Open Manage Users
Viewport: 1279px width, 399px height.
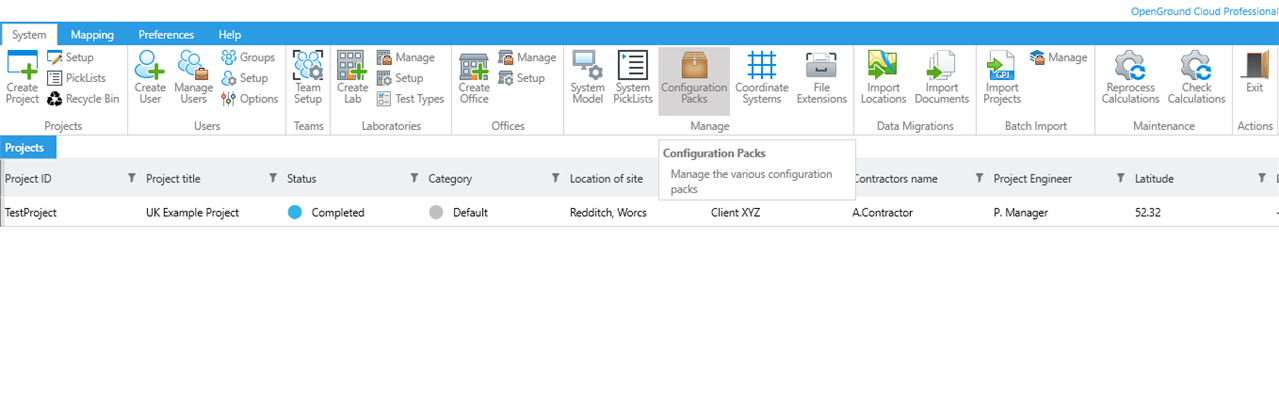pos(193,77)
